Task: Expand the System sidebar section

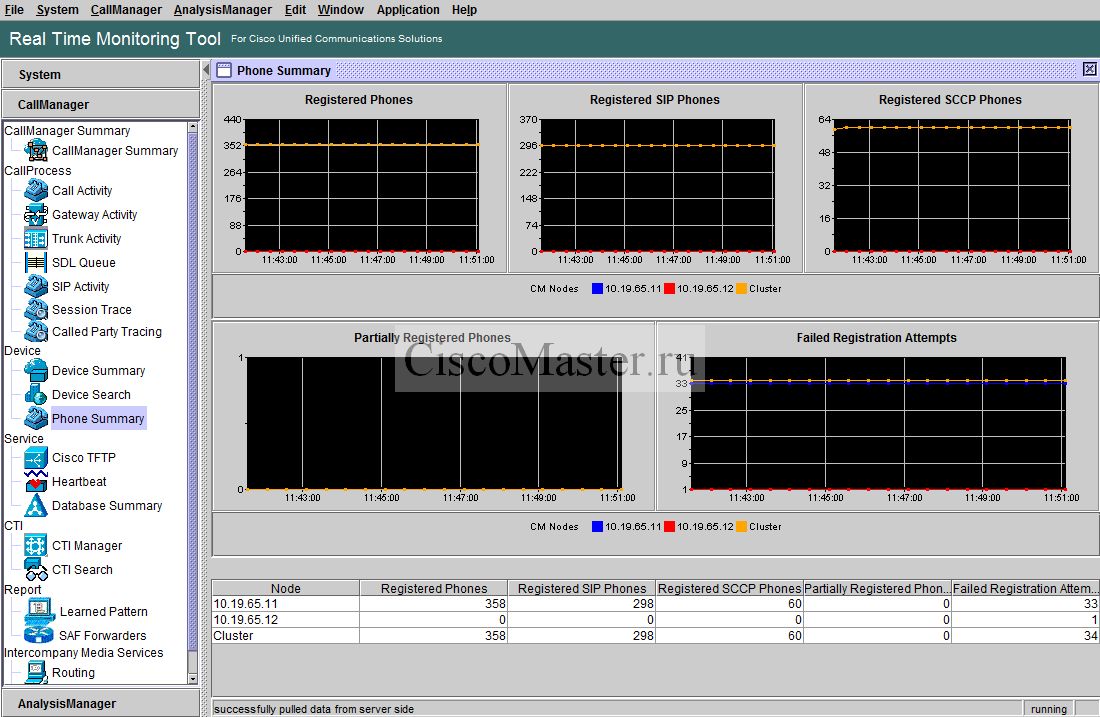Action: click(101, 74)
